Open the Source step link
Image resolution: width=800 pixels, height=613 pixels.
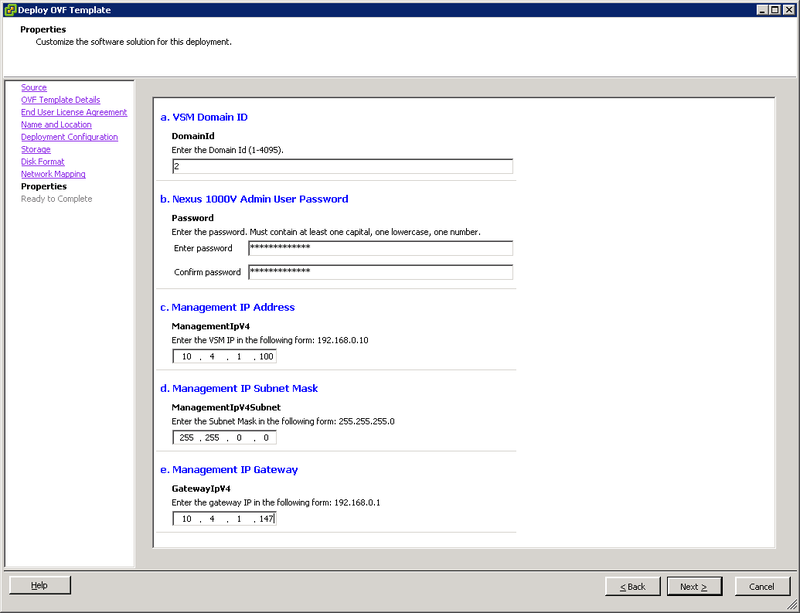[x=34, y=87]
